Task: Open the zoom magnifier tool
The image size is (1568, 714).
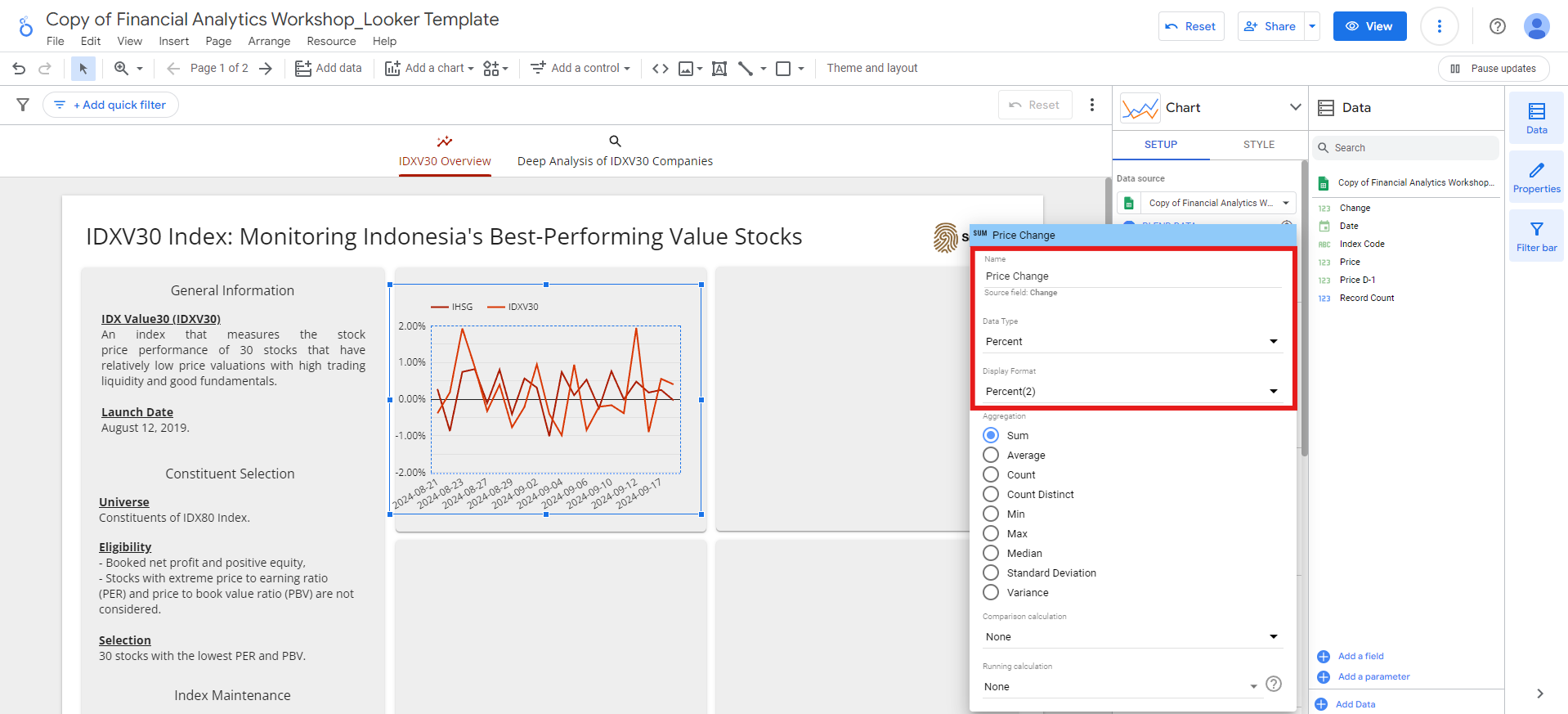Action: coord(122,69)
